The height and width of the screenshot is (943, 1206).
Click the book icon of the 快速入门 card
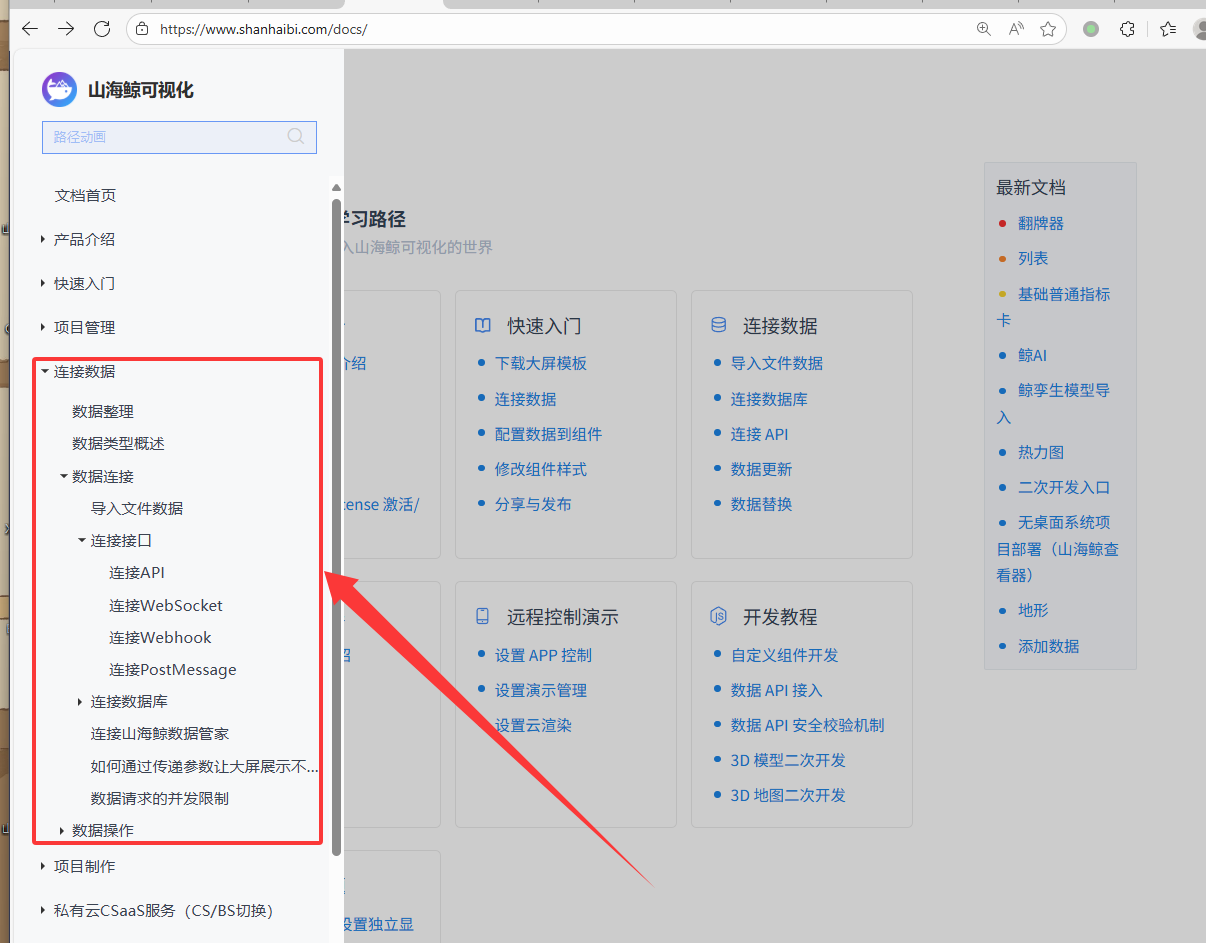[483, 326]
